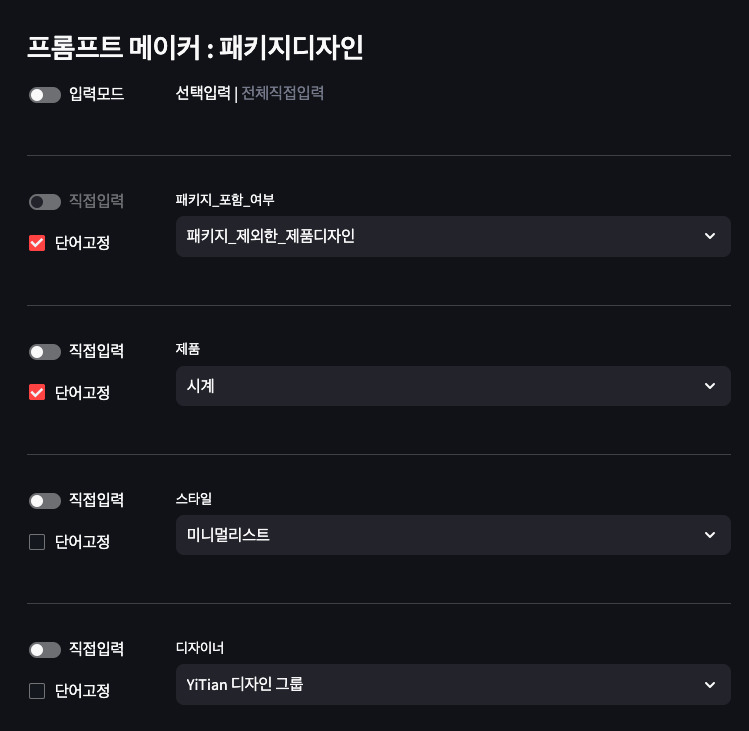Toggle the 입력모드 switch
This screenshot has height=731, width=749.
[45, 95]
